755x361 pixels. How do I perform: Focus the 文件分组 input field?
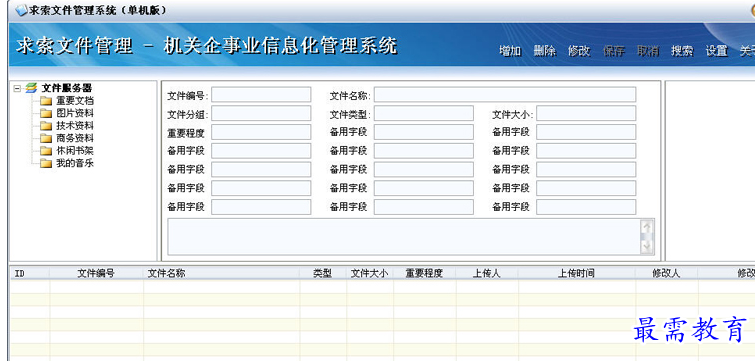coord(261,114)
